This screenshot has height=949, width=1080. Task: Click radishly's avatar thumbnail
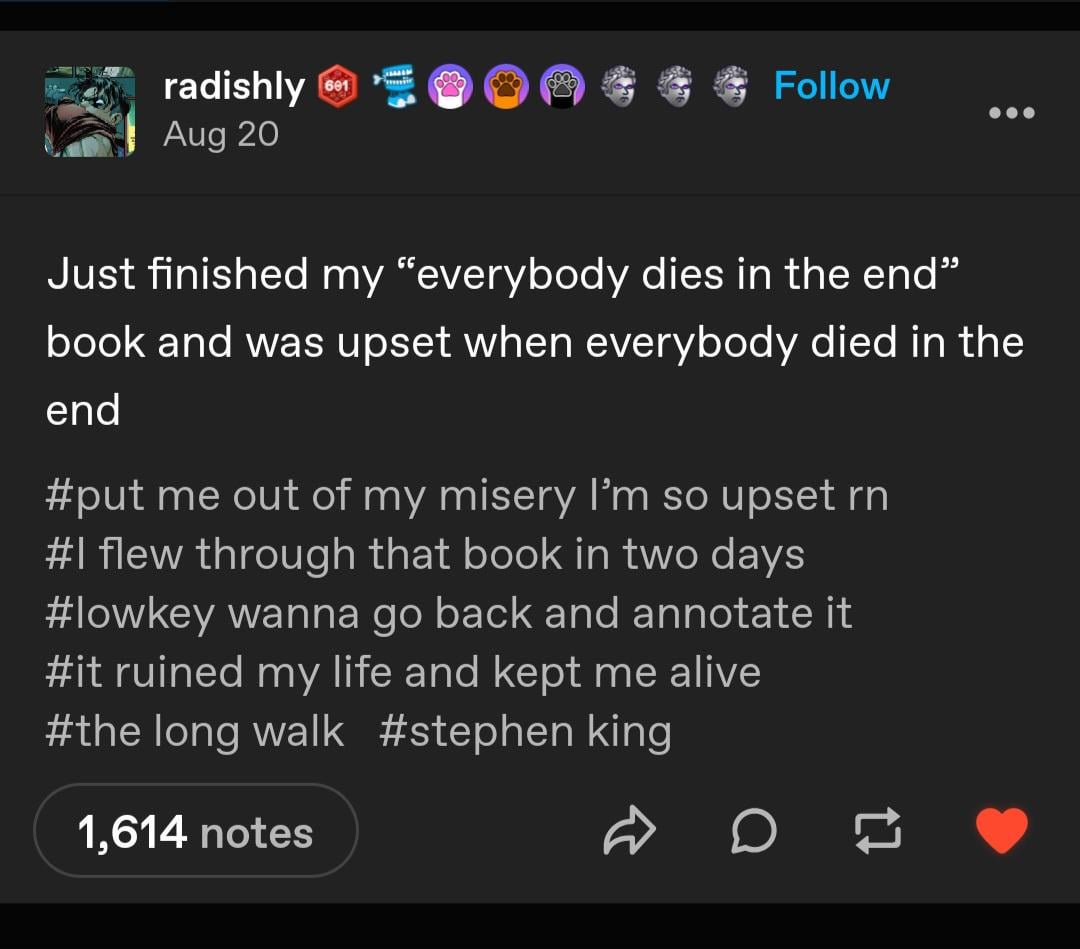coord(89,111)
